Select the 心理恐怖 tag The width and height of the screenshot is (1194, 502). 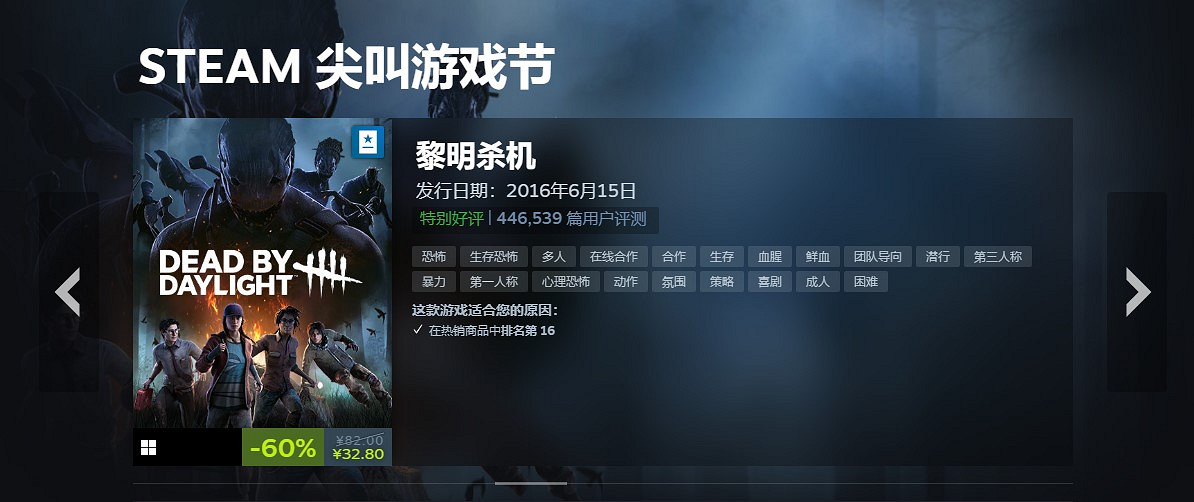pyautogui.click(x=566, y=282)
